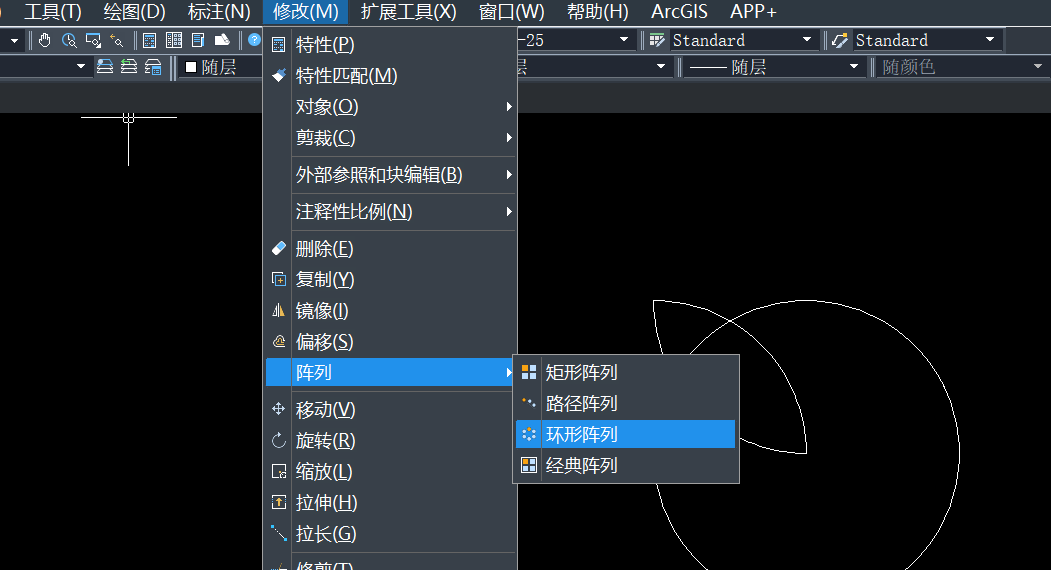The width and height of the screenshot is (1051, 570).
Task: Open the properties palette toolbar icon
Action: [x=149, y=40]
